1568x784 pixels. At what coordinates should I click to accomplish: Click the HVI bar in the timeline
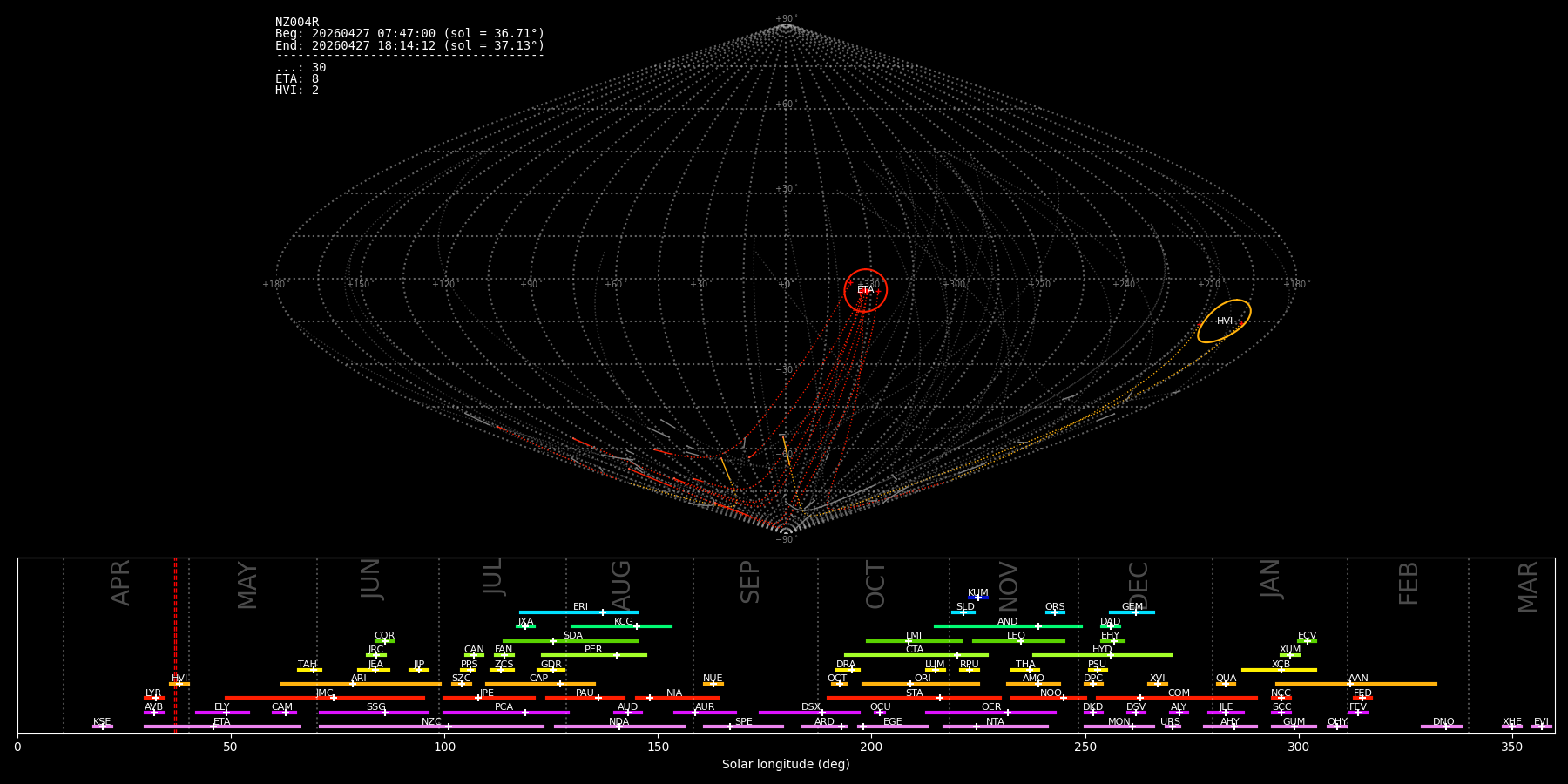click(x=179, y=684)
